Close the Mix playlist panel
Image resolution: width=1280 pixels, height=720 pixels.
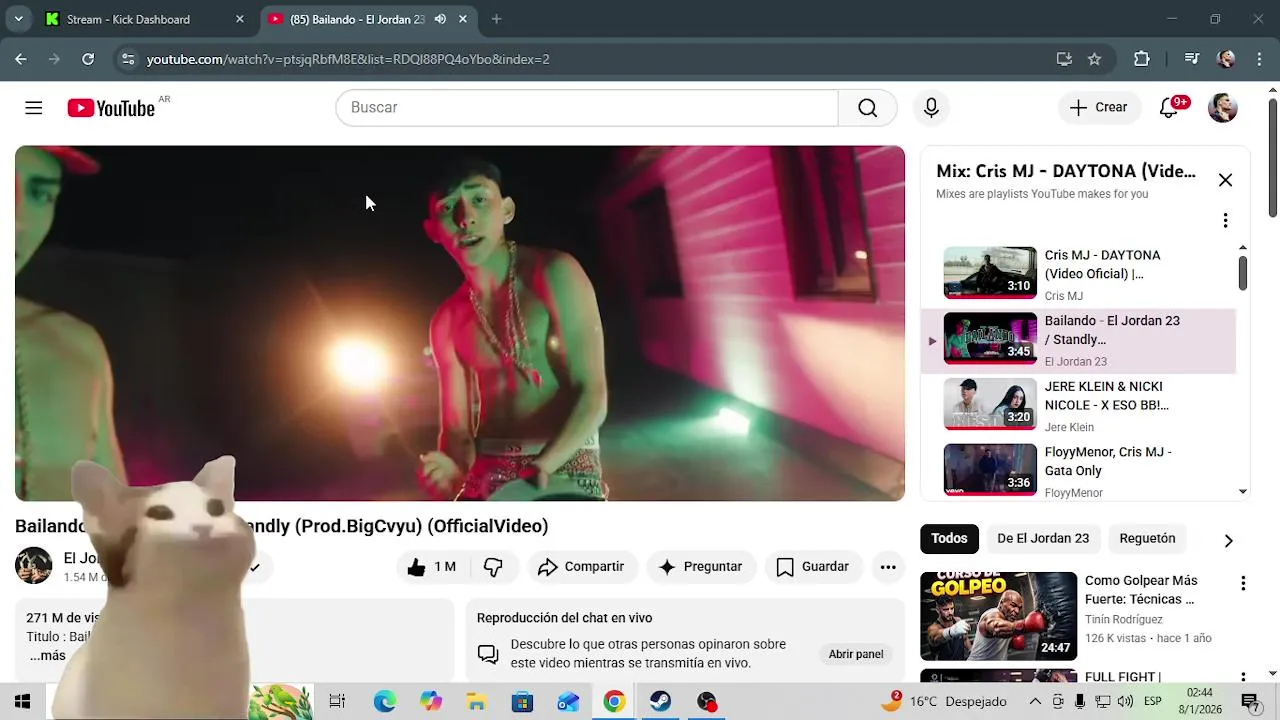(x=1225, y=180)
